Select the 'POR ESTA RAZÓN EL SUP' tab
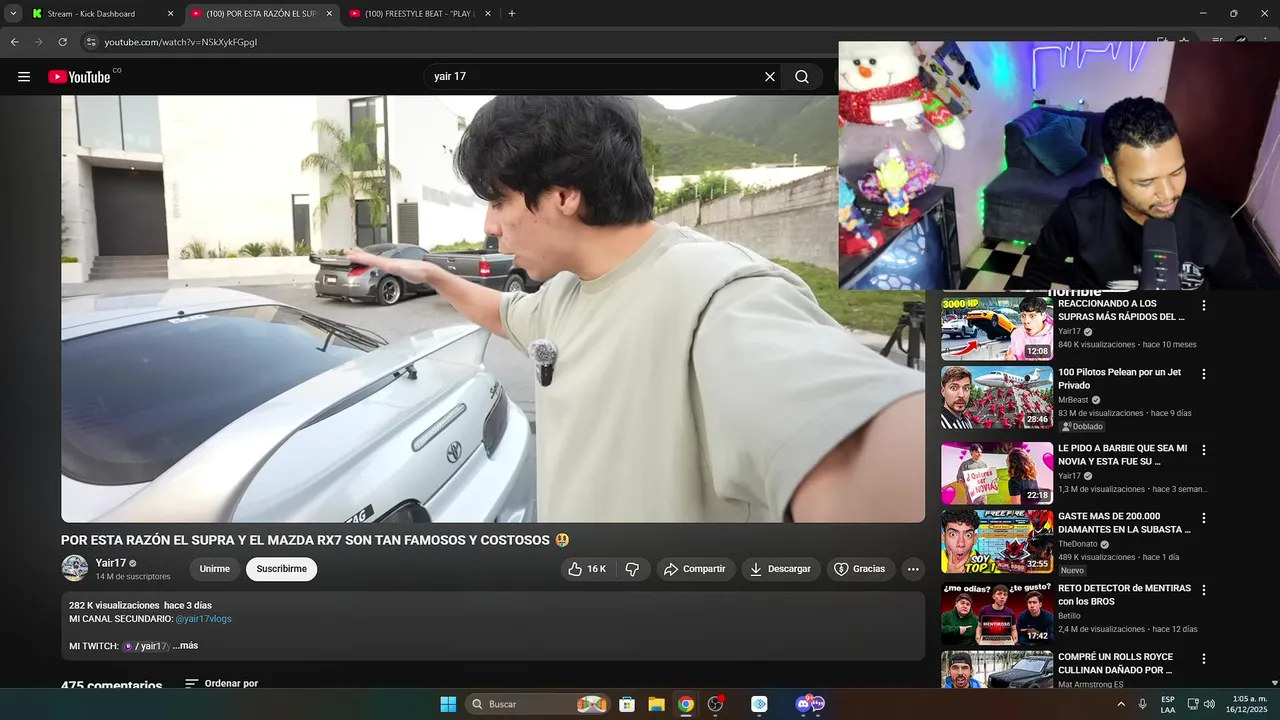This screenshot has width=1280, height=720. pyautogui.click(x=261, y=14)
